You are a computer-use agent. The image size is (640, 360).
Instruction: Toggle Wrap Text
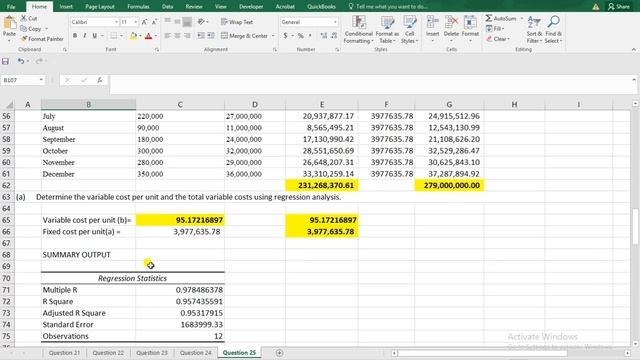click(237, 22)
